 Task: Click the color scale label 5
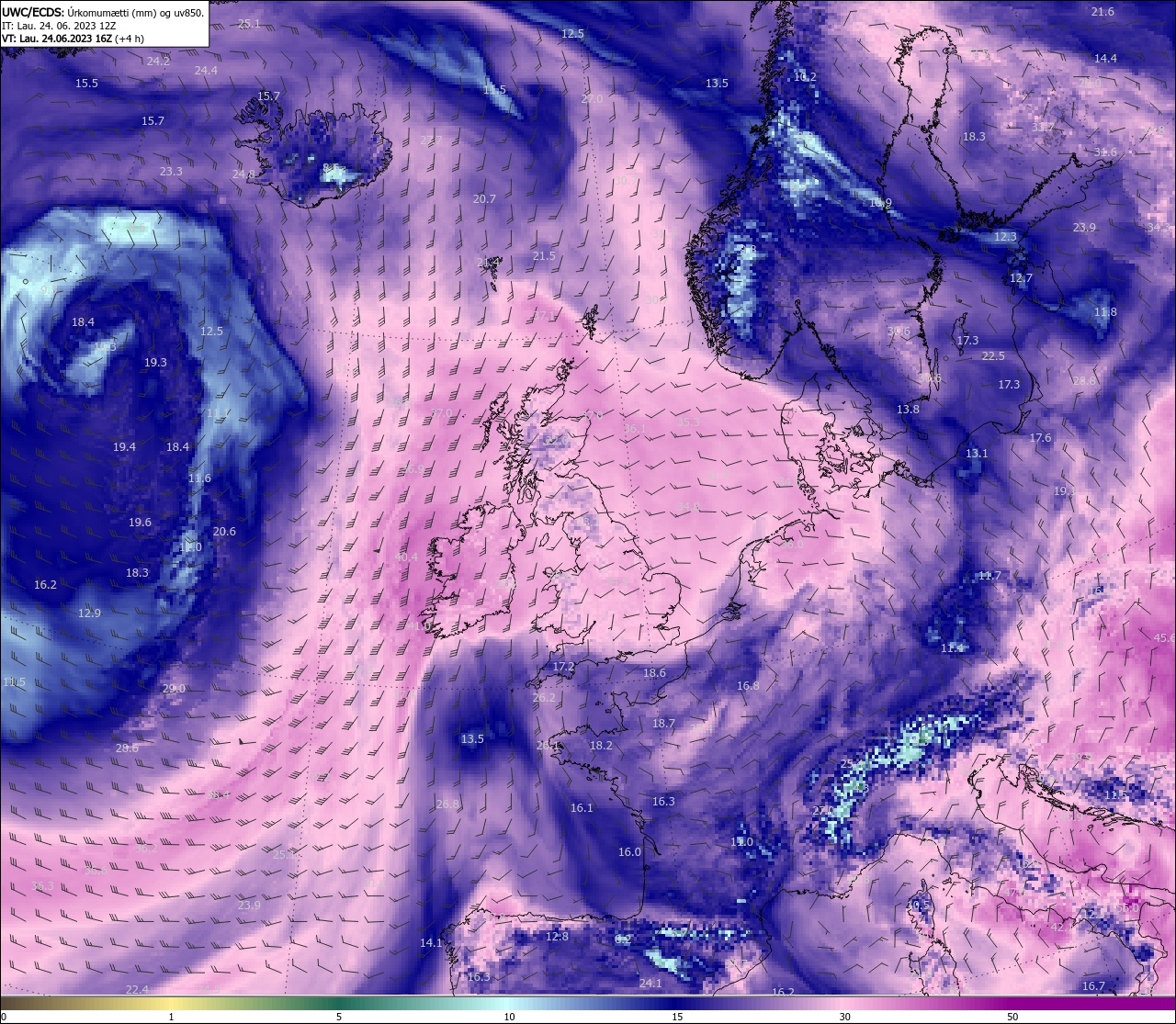click(x=339, y=1017)
